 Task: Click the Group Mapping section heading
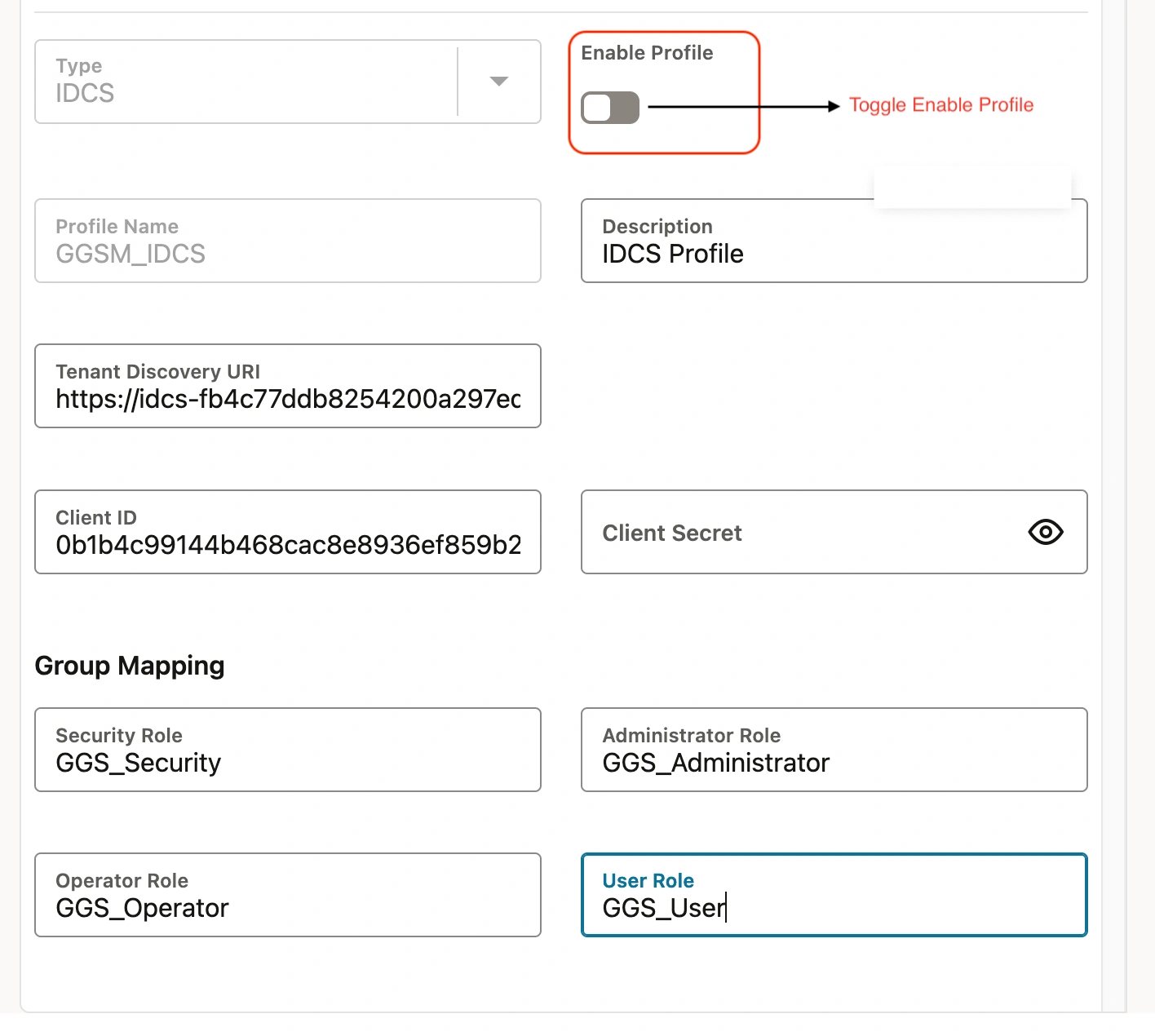[x=129, y=666]
